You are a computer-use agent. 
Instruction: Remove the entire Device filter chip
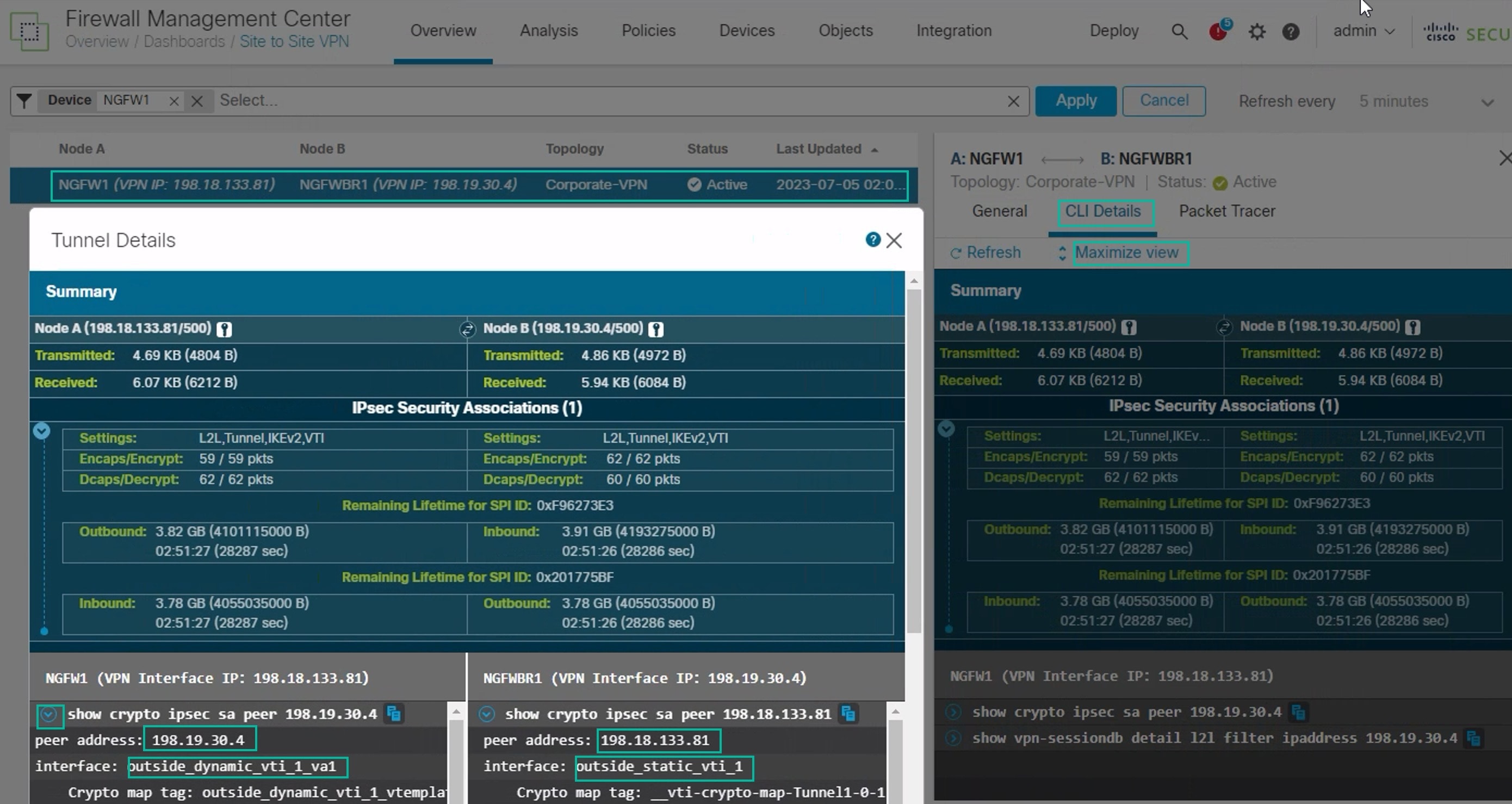tap(197, 102)
